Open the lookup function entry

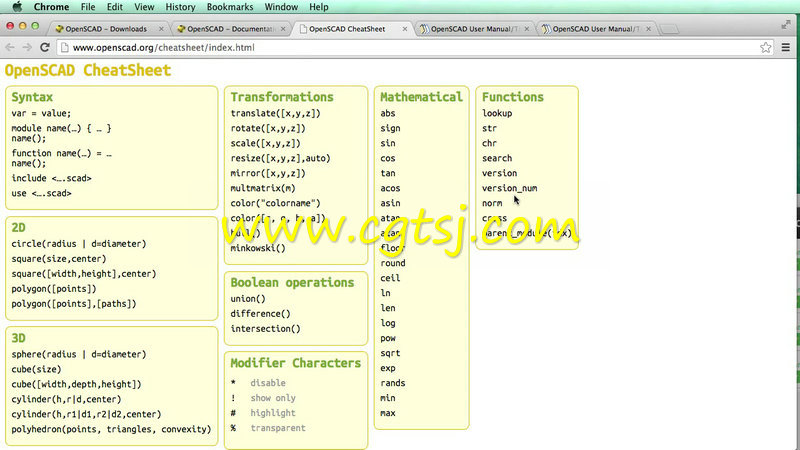[x=497, y=113]
